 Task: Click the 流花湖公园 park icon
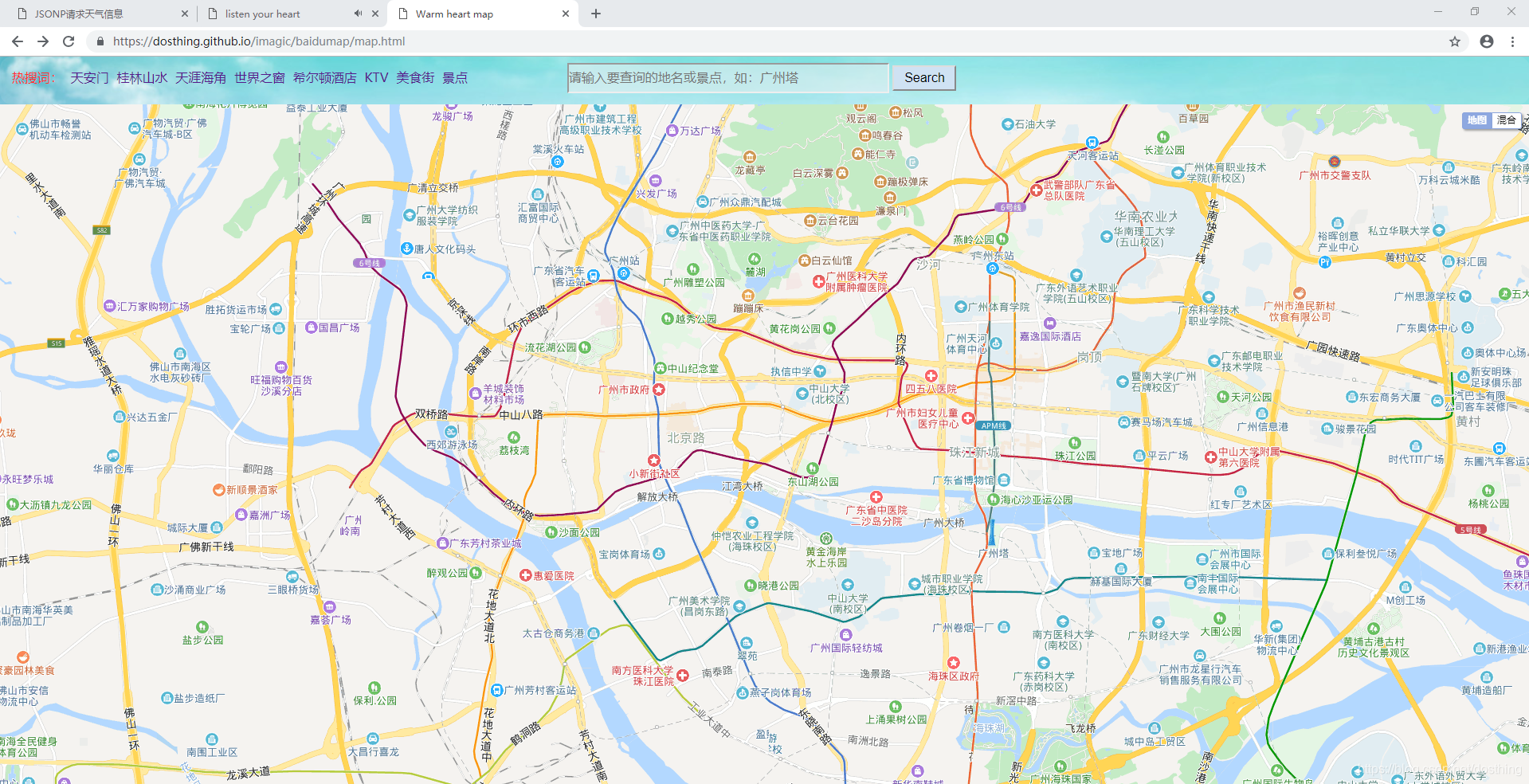click(x=585, y=347)
